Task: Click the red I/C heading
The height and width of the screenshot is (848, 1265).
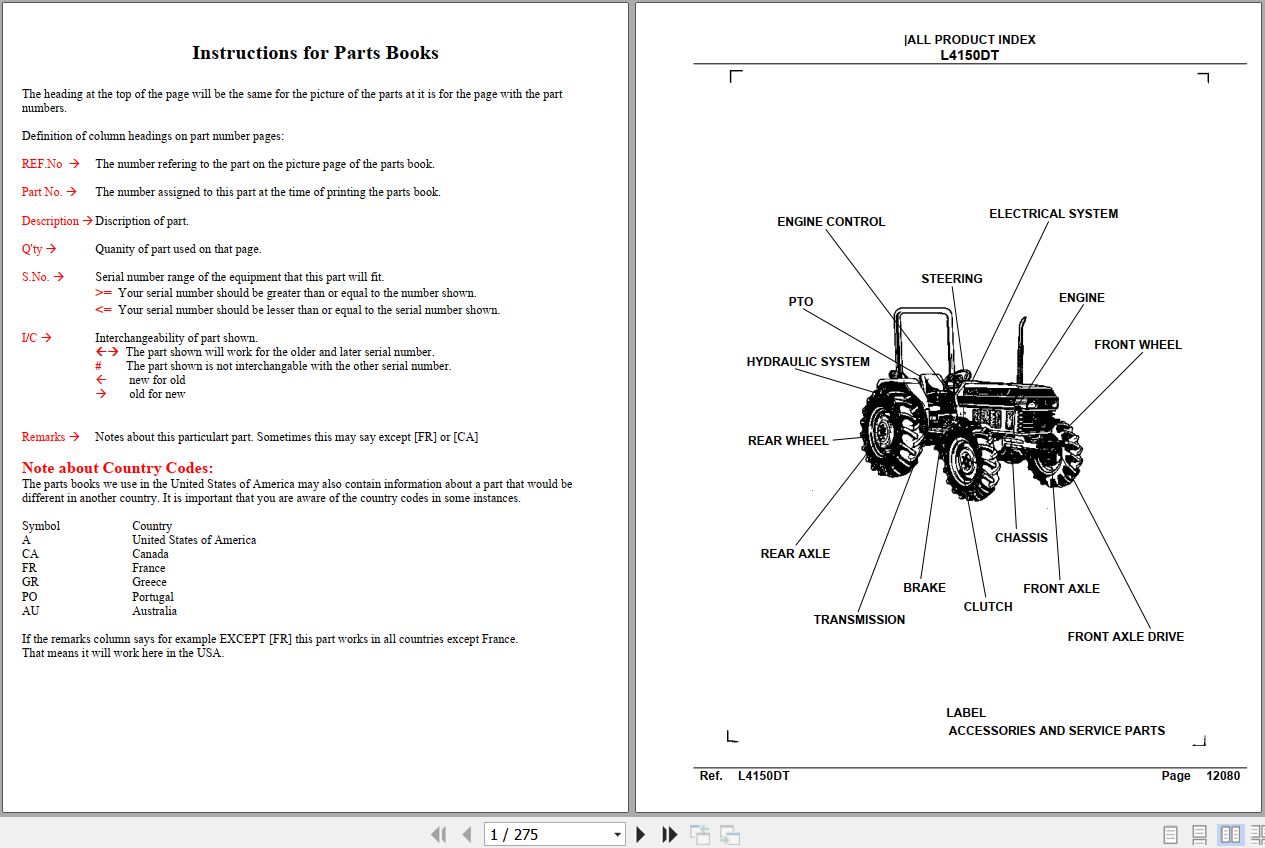Action: (30, 338)
